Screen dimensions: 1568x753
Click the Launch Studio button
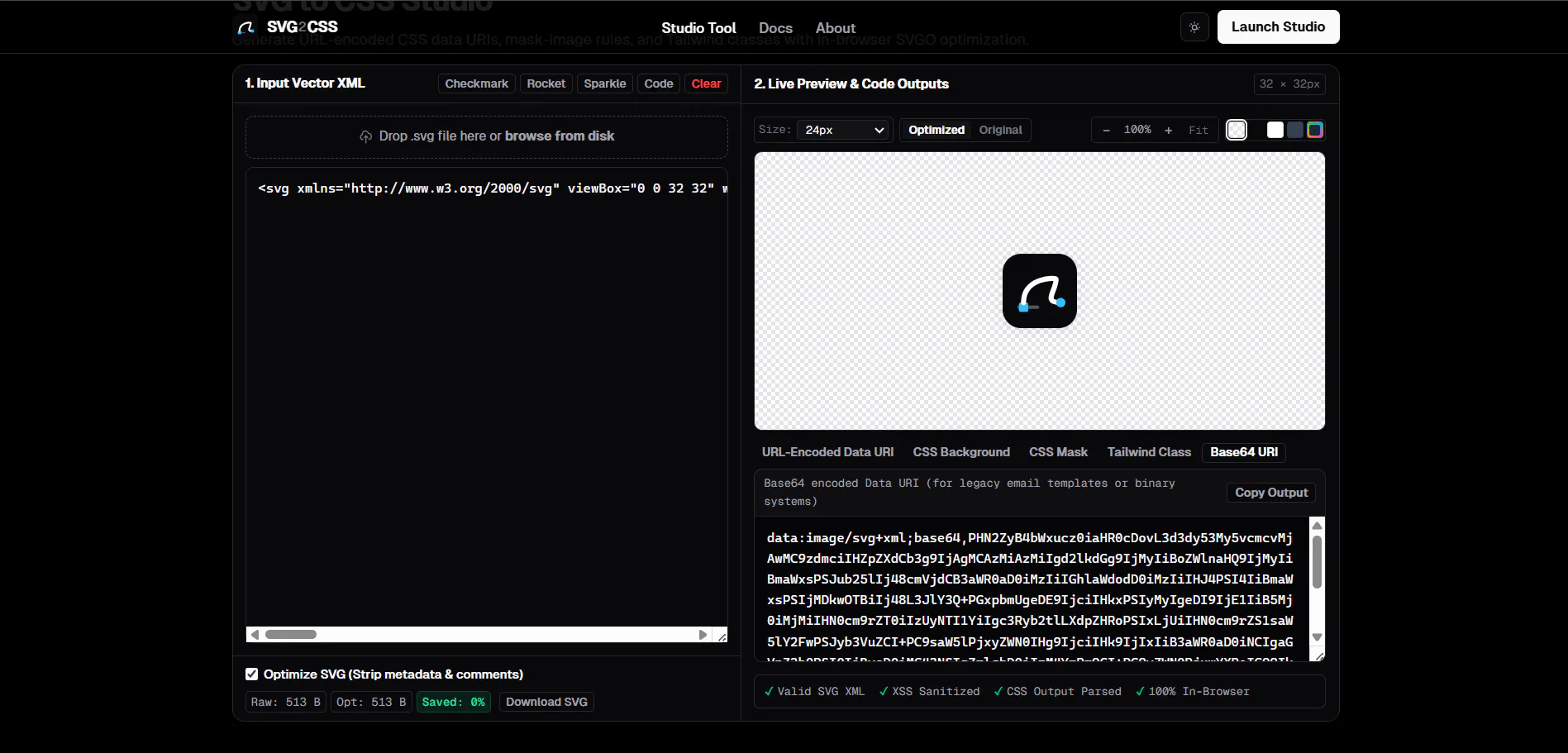(1278, 27)
